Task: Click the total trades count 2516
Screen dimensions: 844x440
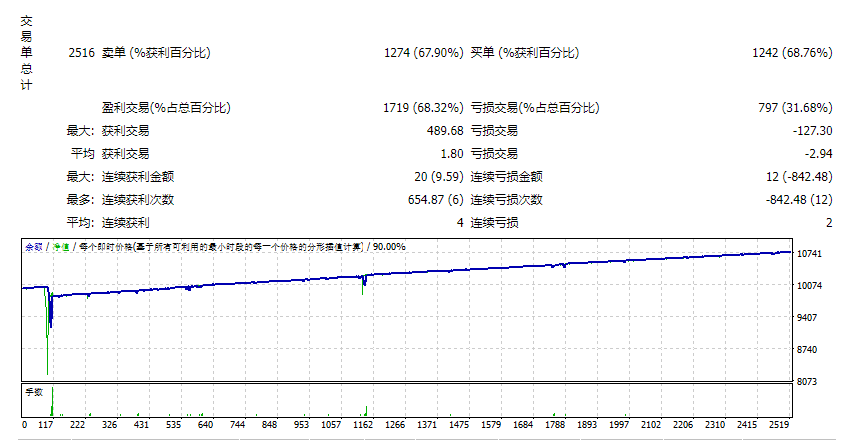Action: click(82, 53)
